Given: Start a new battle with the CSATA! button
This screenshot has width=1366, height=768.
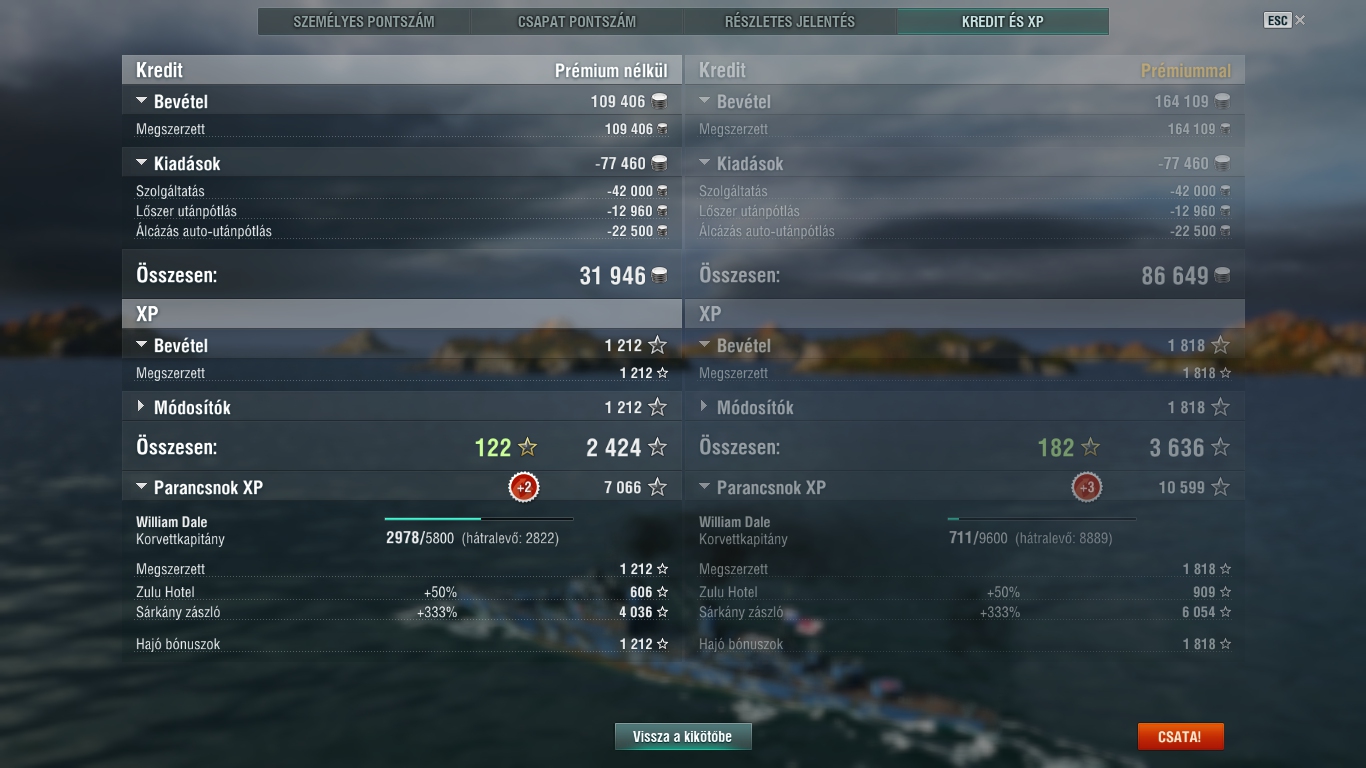Looking at the screenshot, I should pyautogui.click(x=1180, y=737).
